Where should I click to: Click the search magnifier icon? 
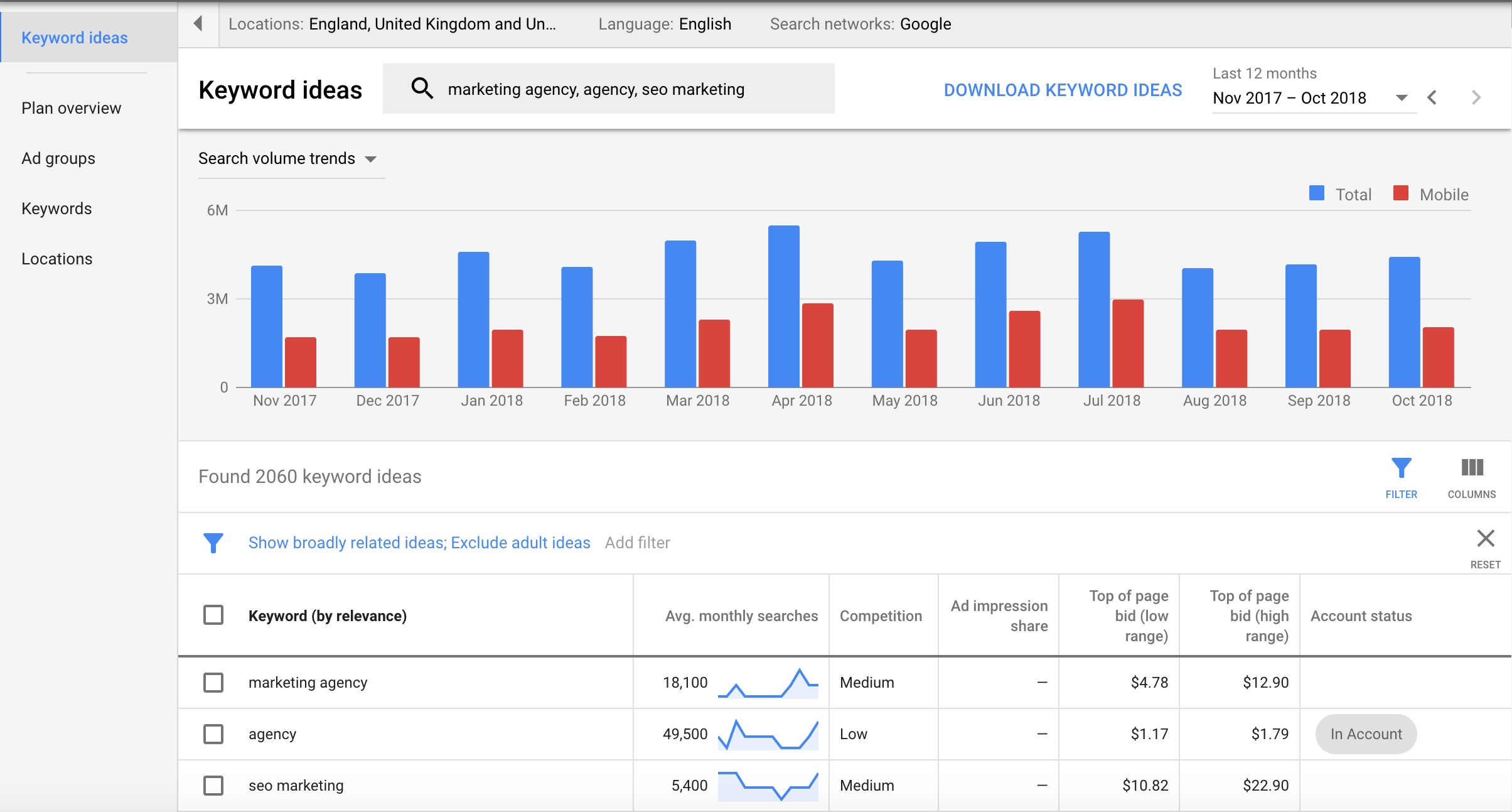click(422, 89)
